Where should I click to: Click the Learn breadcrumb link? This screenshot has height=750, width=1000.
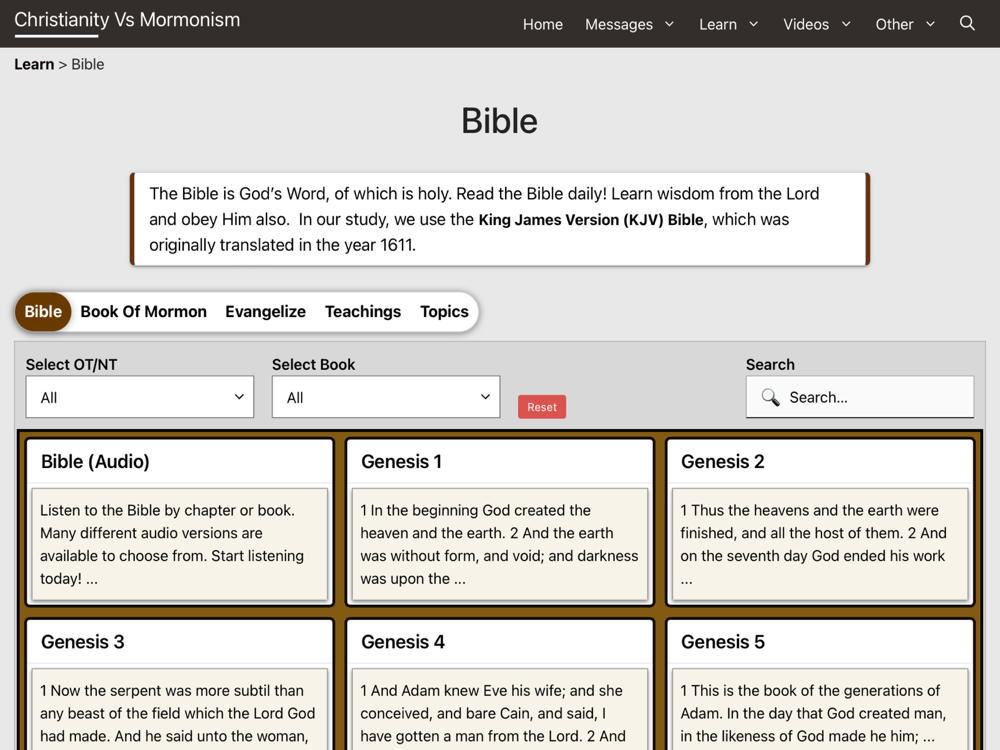click(x=34, y=64)
